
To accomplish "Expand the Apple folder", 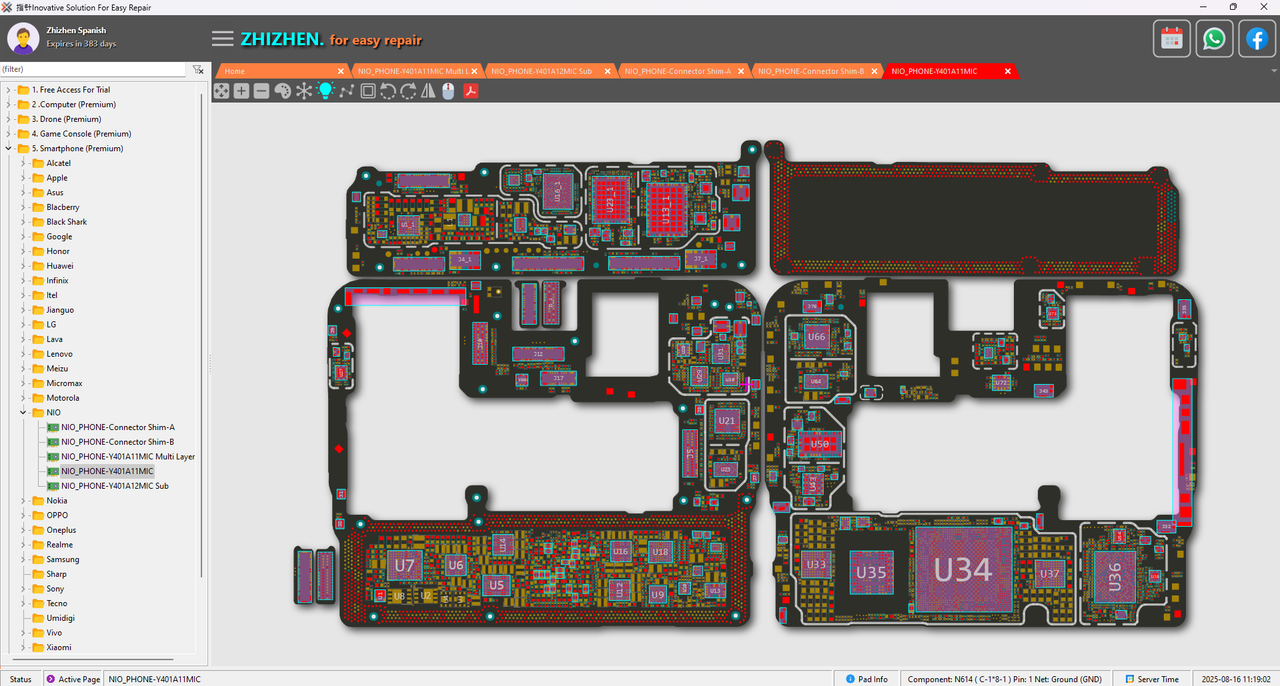I will point(23,178).
